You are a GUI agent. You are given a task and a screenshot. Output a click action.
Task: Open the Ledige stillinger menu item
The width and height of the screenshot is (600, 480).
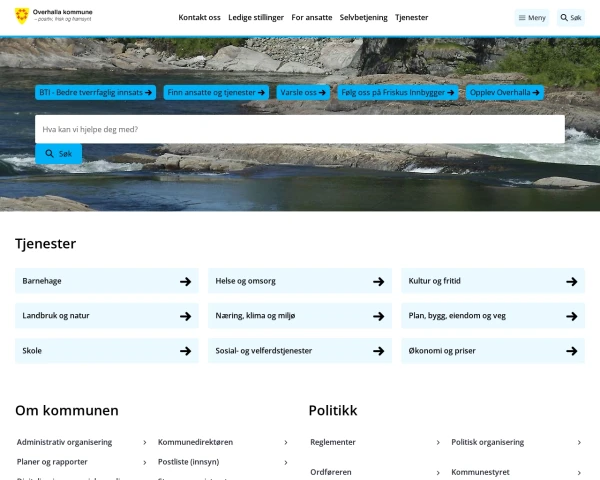[256, 18]
